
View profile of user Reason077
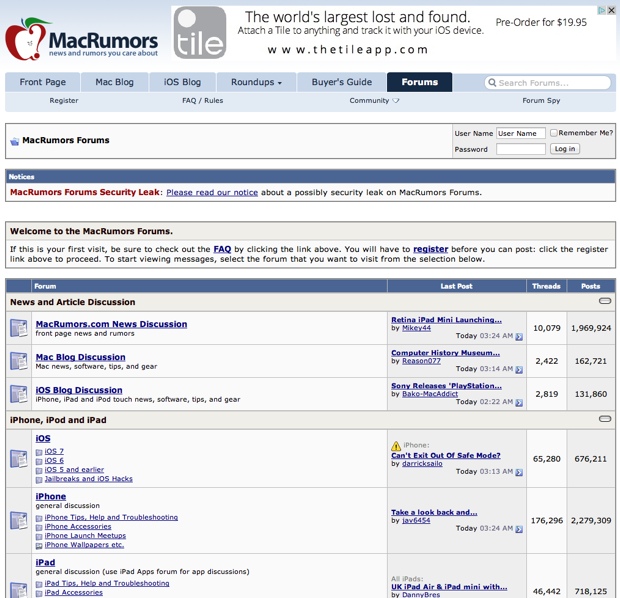click(x=421, y=361)
